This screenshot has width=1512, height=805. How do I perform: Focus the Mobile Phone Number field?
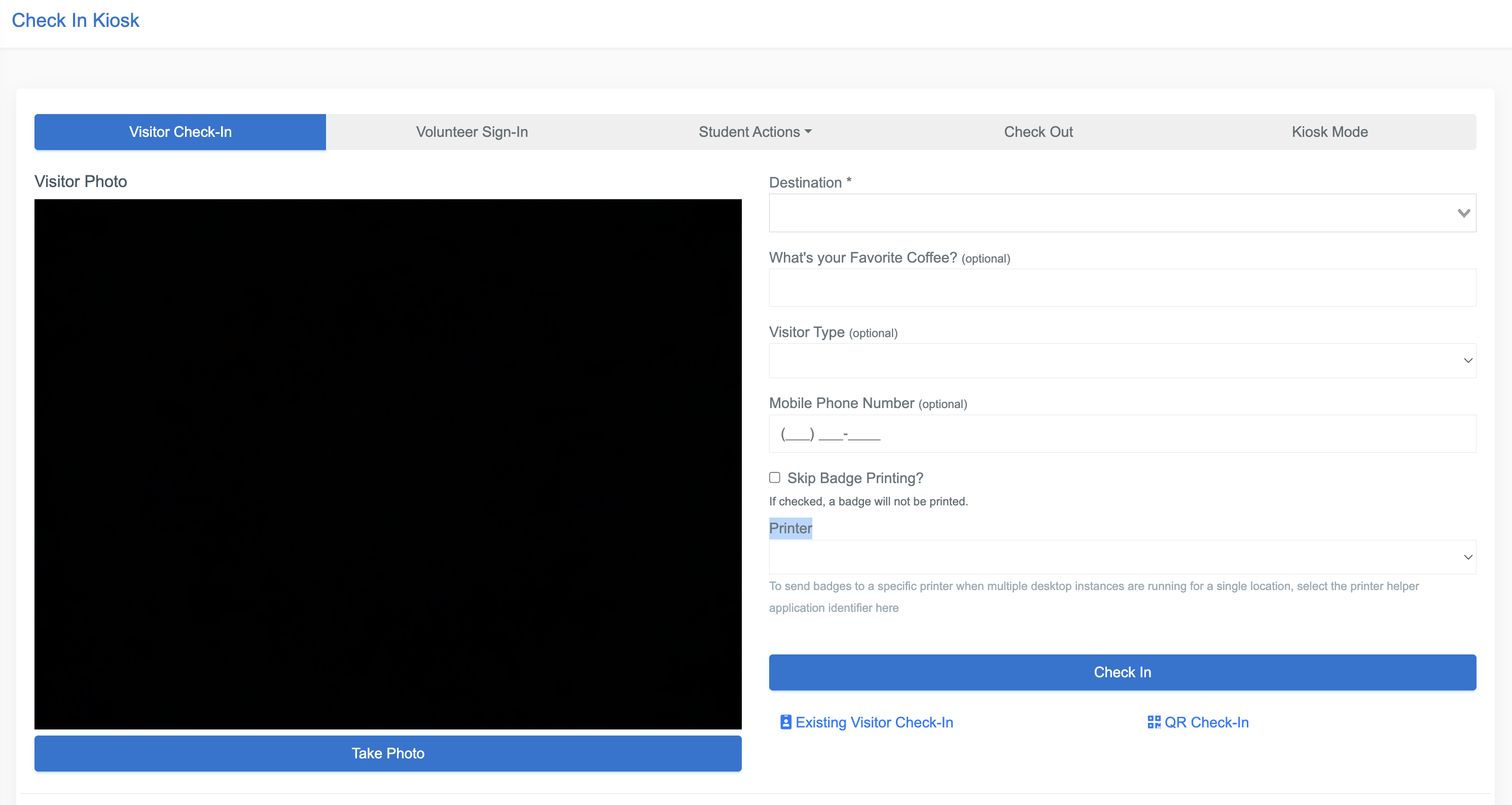click(1122, 433)
